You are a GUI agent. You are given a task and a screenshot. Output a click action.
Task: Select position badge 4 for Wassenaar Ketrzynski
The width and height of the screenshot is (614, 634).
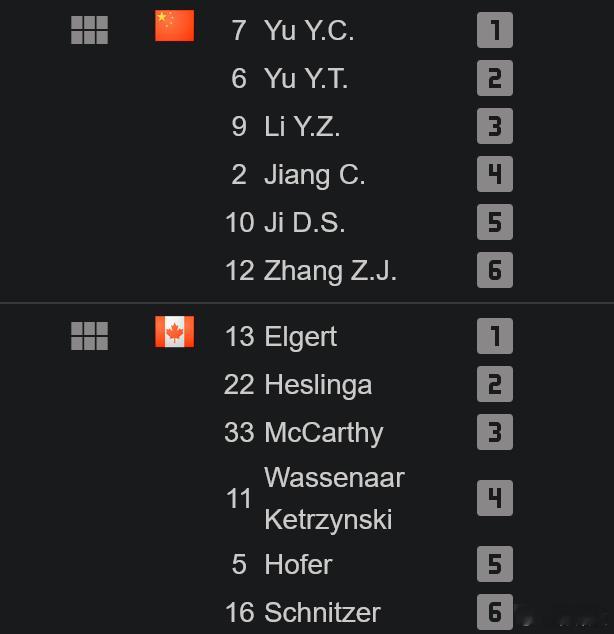(x=495, y=498)
